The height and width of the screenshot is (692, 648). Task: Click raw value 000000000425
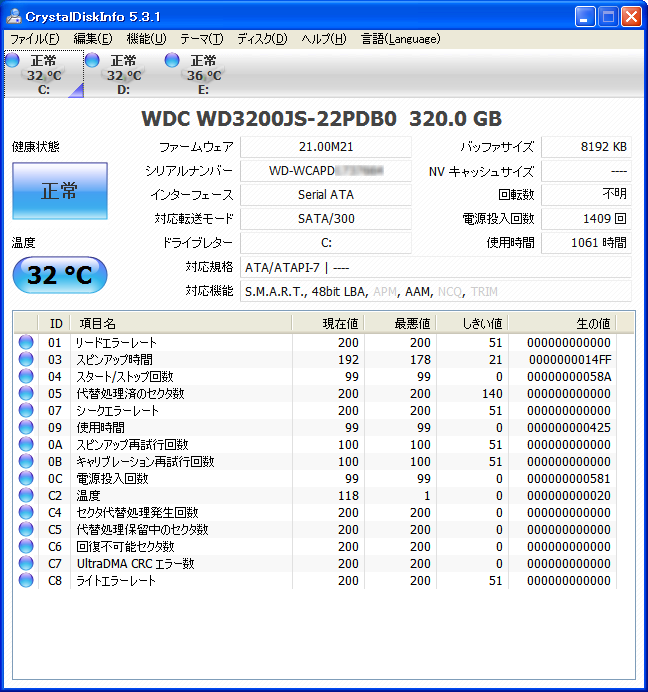pyautogui.click(x=569, y=428)
